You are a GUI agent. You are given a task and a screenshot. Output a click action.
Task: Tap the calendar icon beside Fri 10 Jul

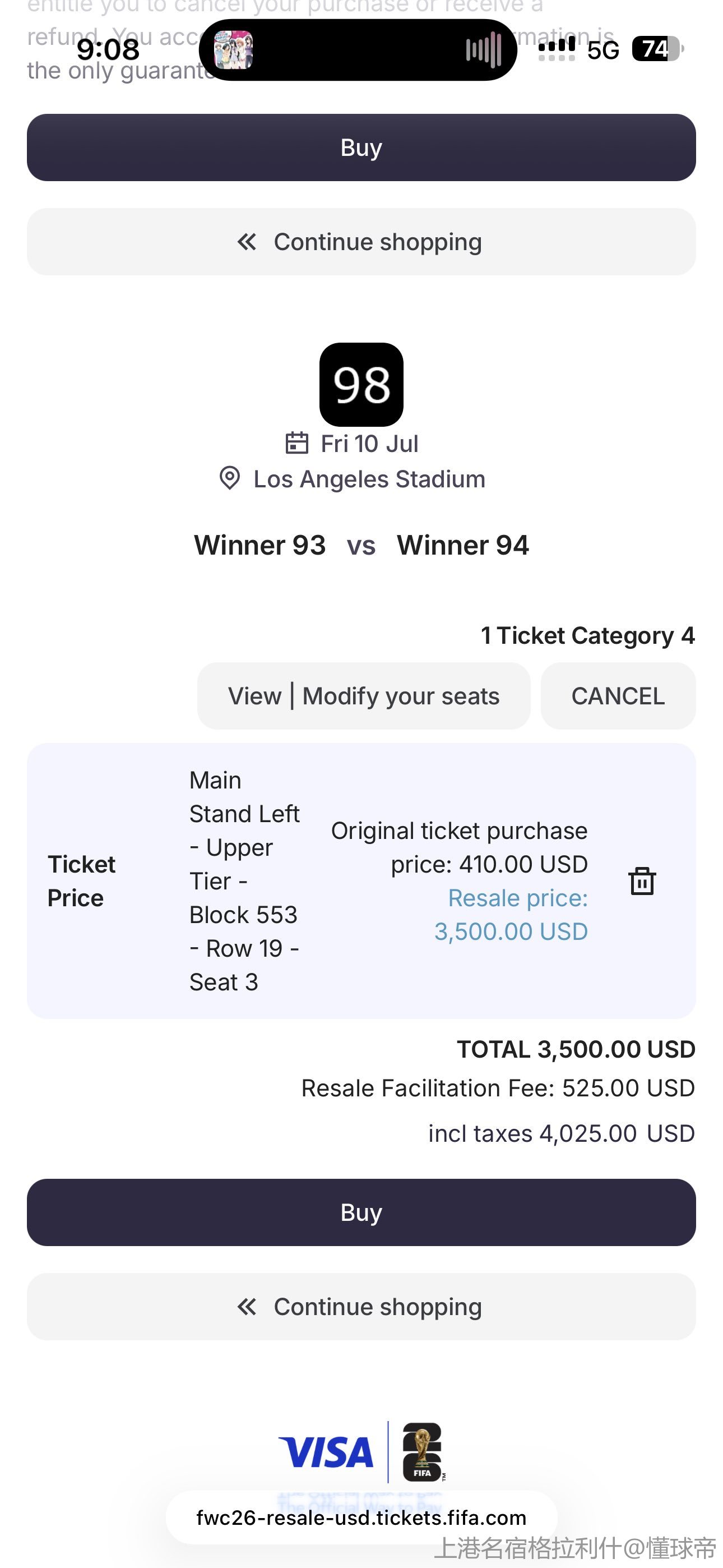[296, 443]
